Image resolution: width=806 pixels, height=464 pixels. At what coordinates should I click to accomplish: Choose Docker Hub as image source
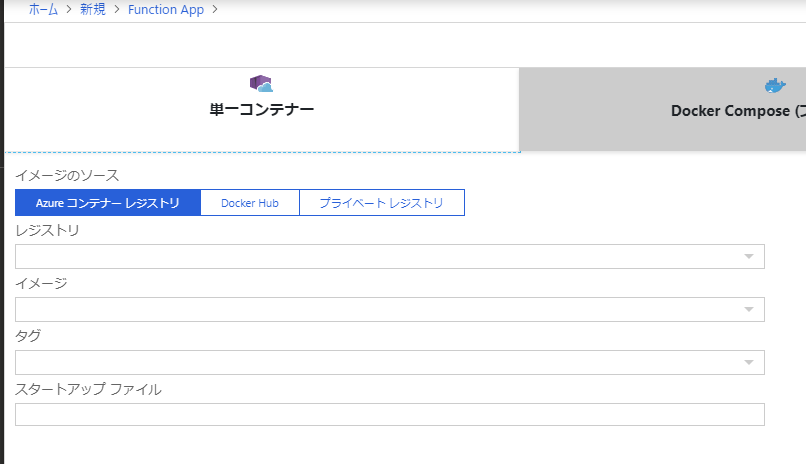(250, 203)
